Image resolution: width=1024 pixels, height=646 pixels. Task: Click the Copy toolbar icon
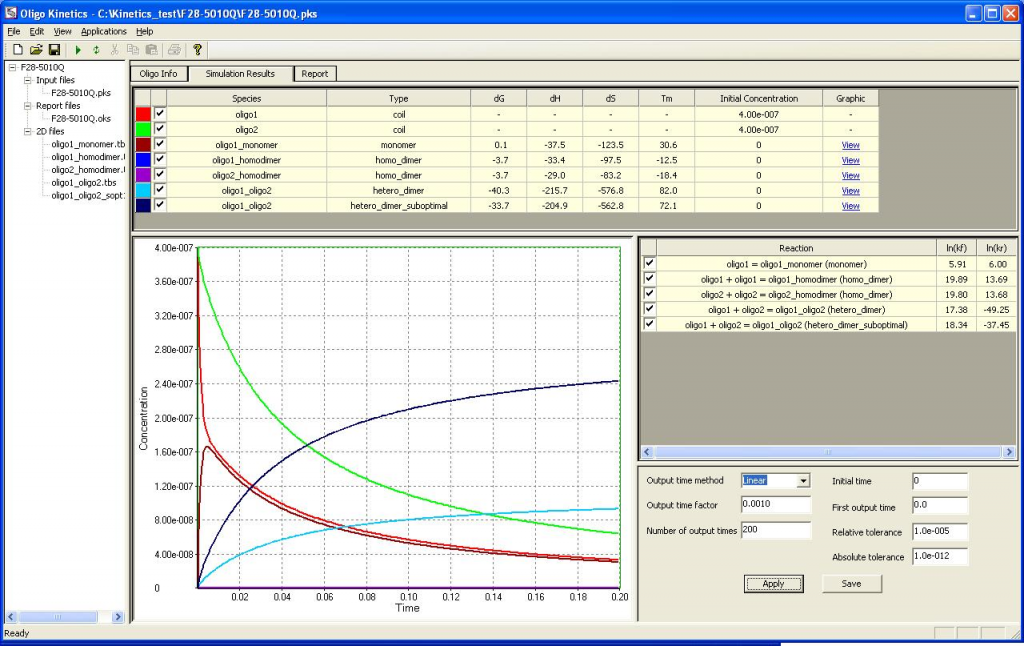(x=133, y=49)
